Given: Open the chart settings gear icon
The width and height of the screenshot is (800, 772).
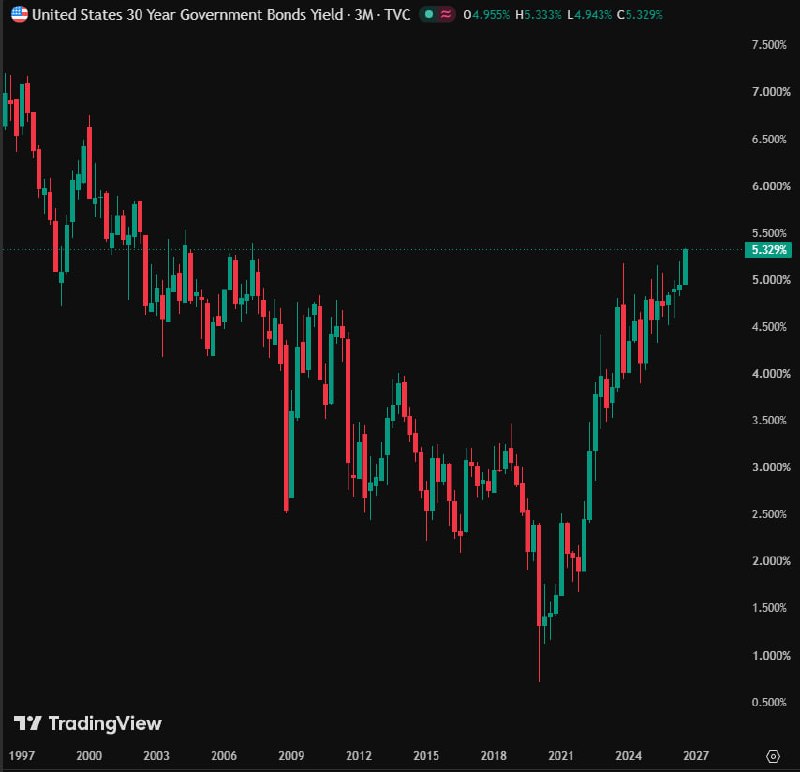Looking at the screenshot, I should point(773,756).
